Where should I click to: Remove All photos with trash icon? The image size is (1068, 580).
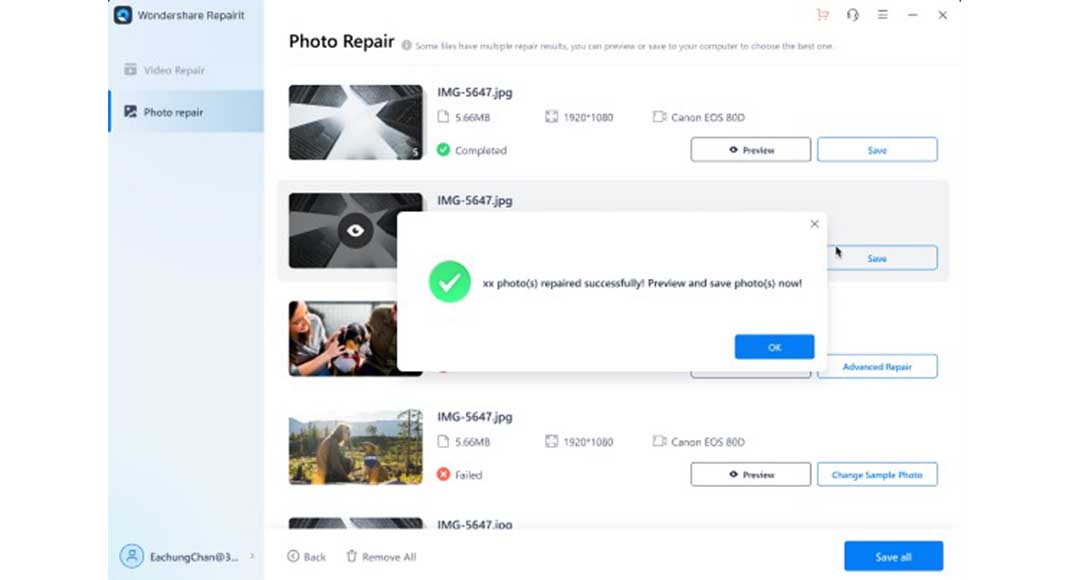[381, 556]
